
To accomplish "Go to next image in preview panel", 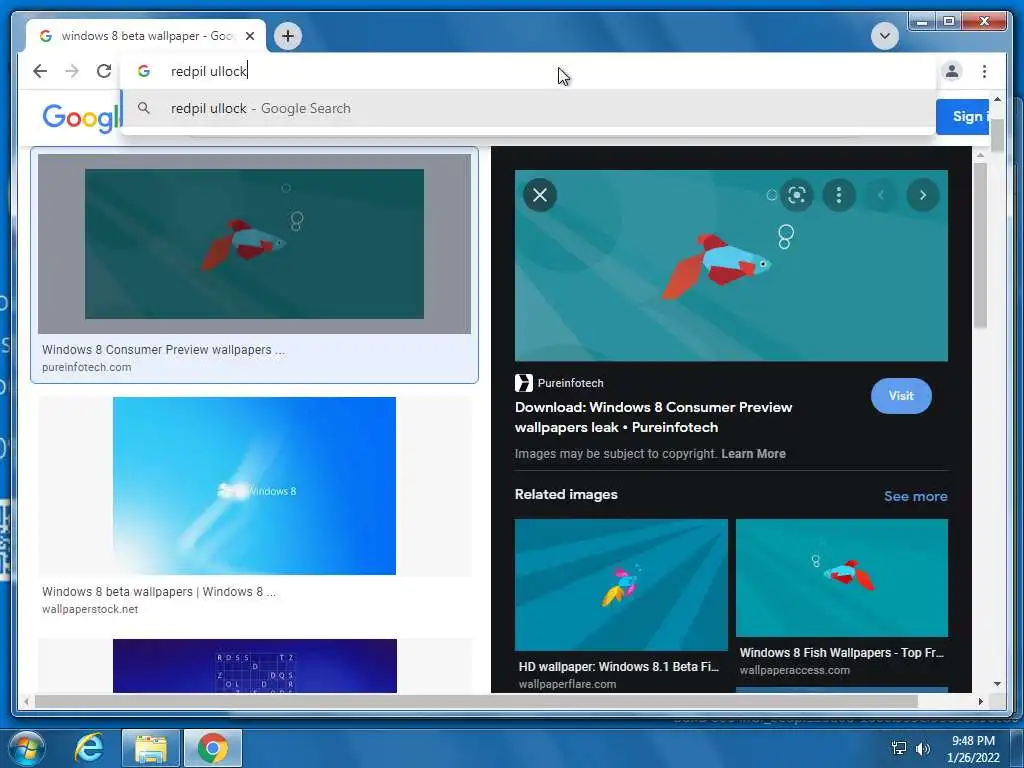I will [x=923, y=195].
